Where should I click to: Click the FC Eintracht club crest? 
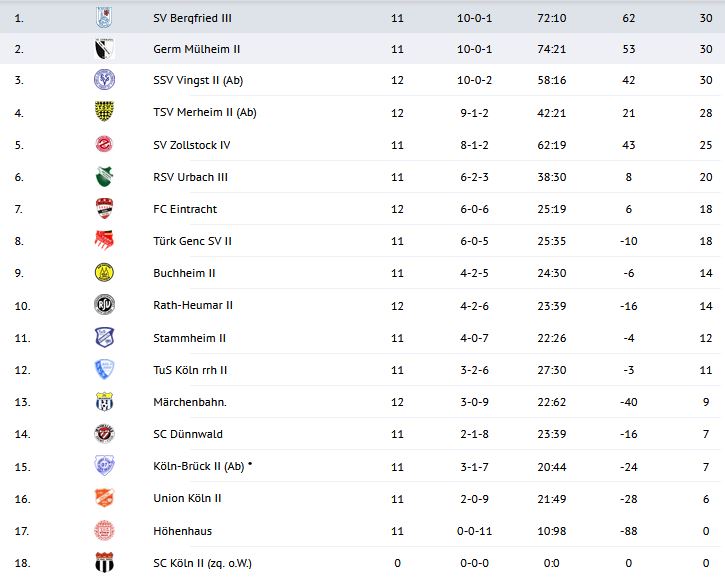[104, 209]
